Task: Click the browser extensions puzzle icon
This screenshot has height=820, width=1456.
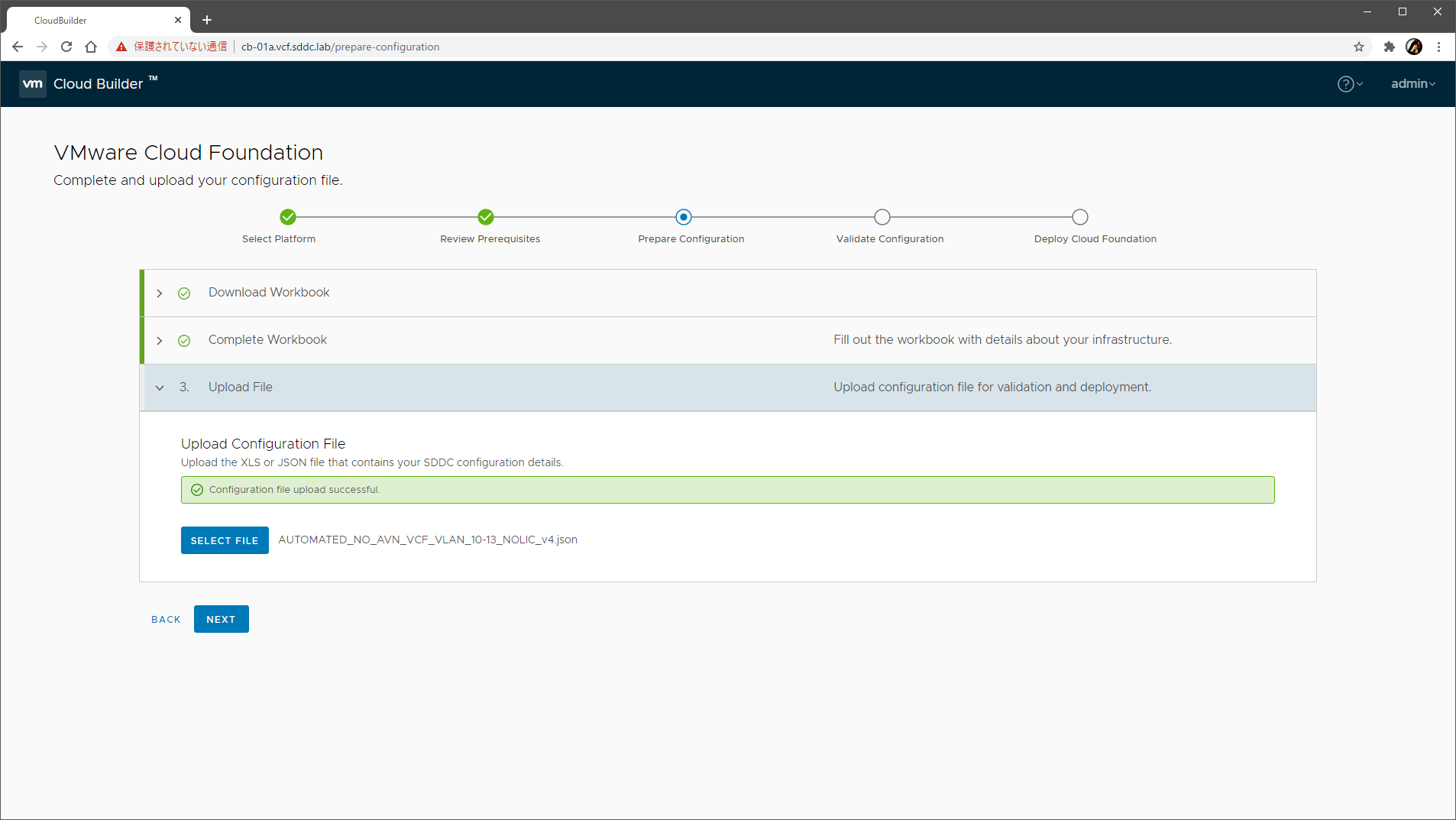Action: tap(1389, 47)
